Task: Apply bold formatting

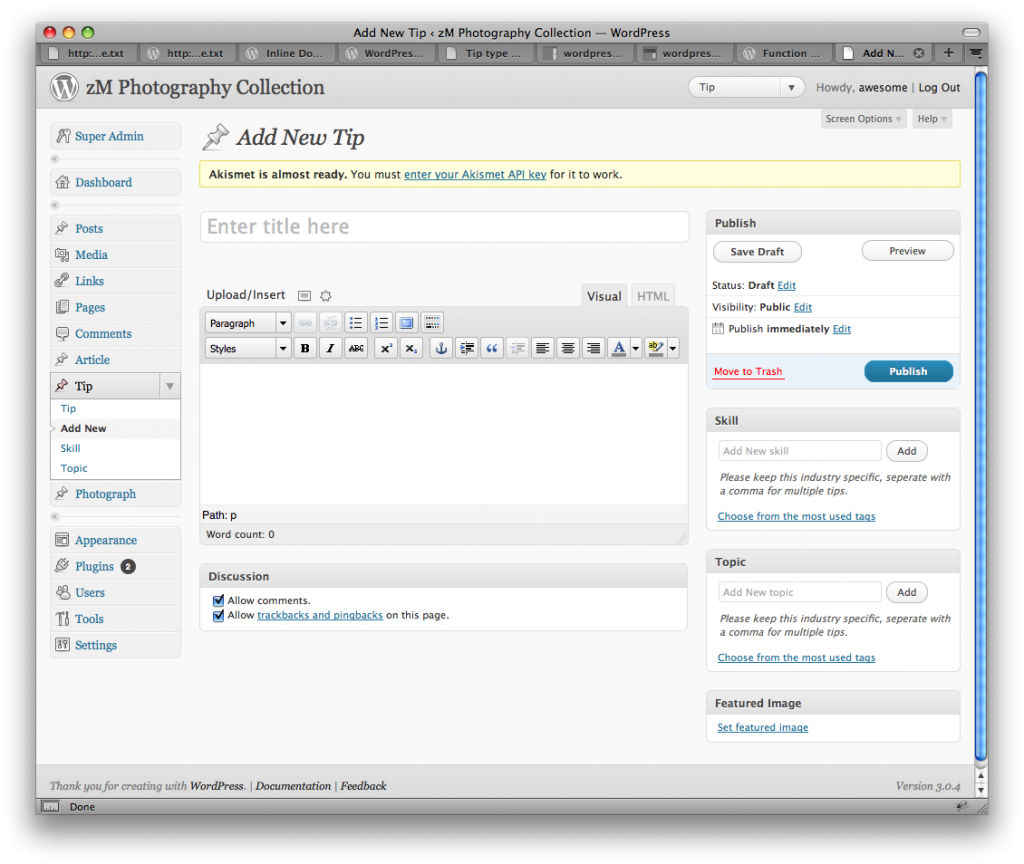Action: [305, 348]
